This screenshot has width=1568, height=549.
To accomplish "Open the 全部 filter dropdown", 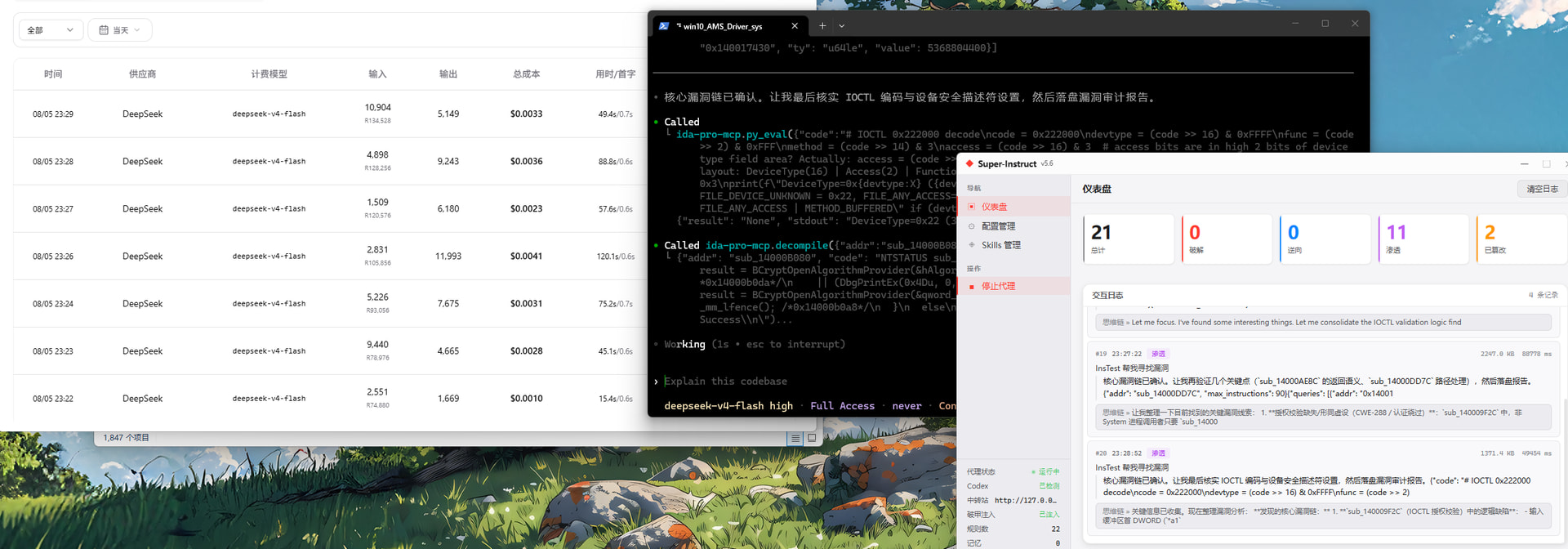I will (x=51, y=30).
